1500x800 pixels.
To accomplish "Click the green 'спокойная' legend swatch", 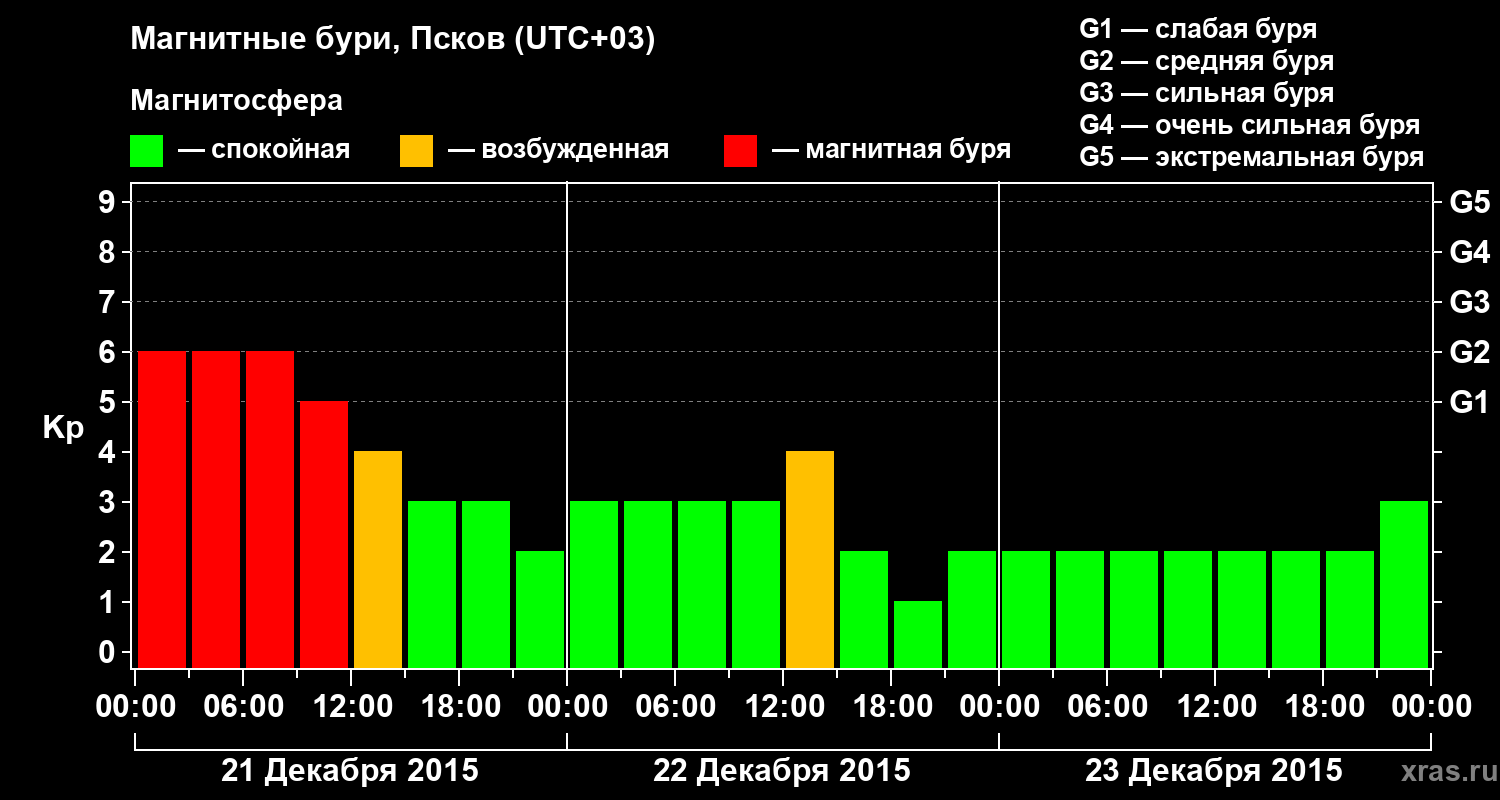I will (147, 151).
